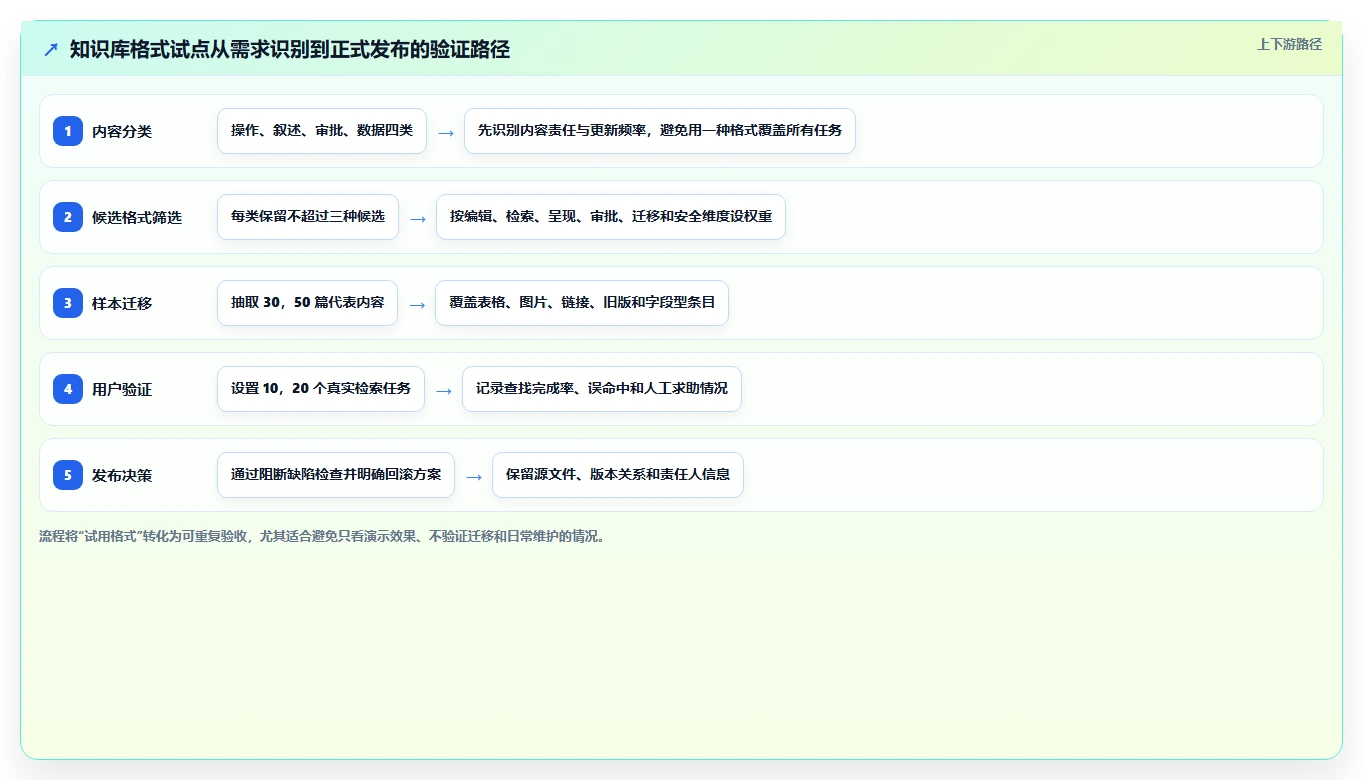Select step number 2 badge
This screenshot has height=780, width=1363.
tap(68, 216)
